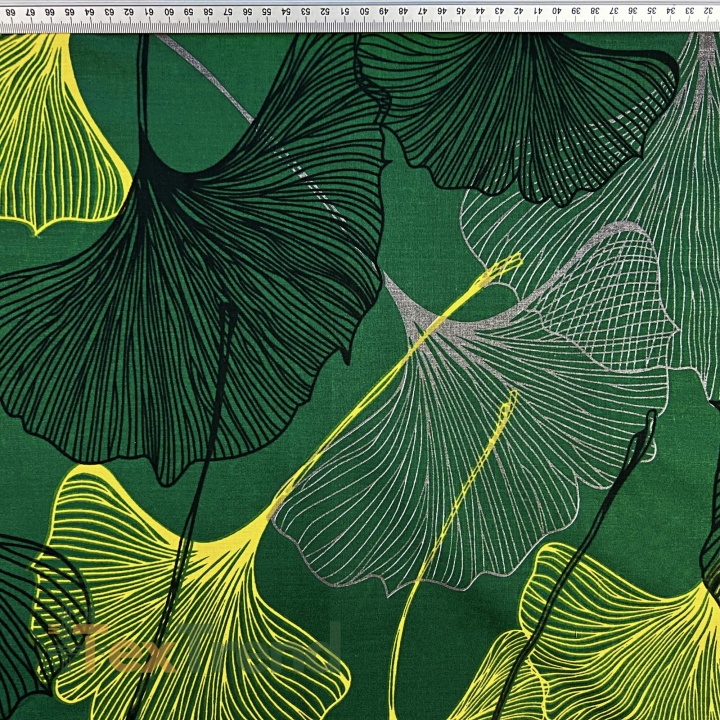
Task: Click the ruler number "60"
Action: [x=169, y=12]
